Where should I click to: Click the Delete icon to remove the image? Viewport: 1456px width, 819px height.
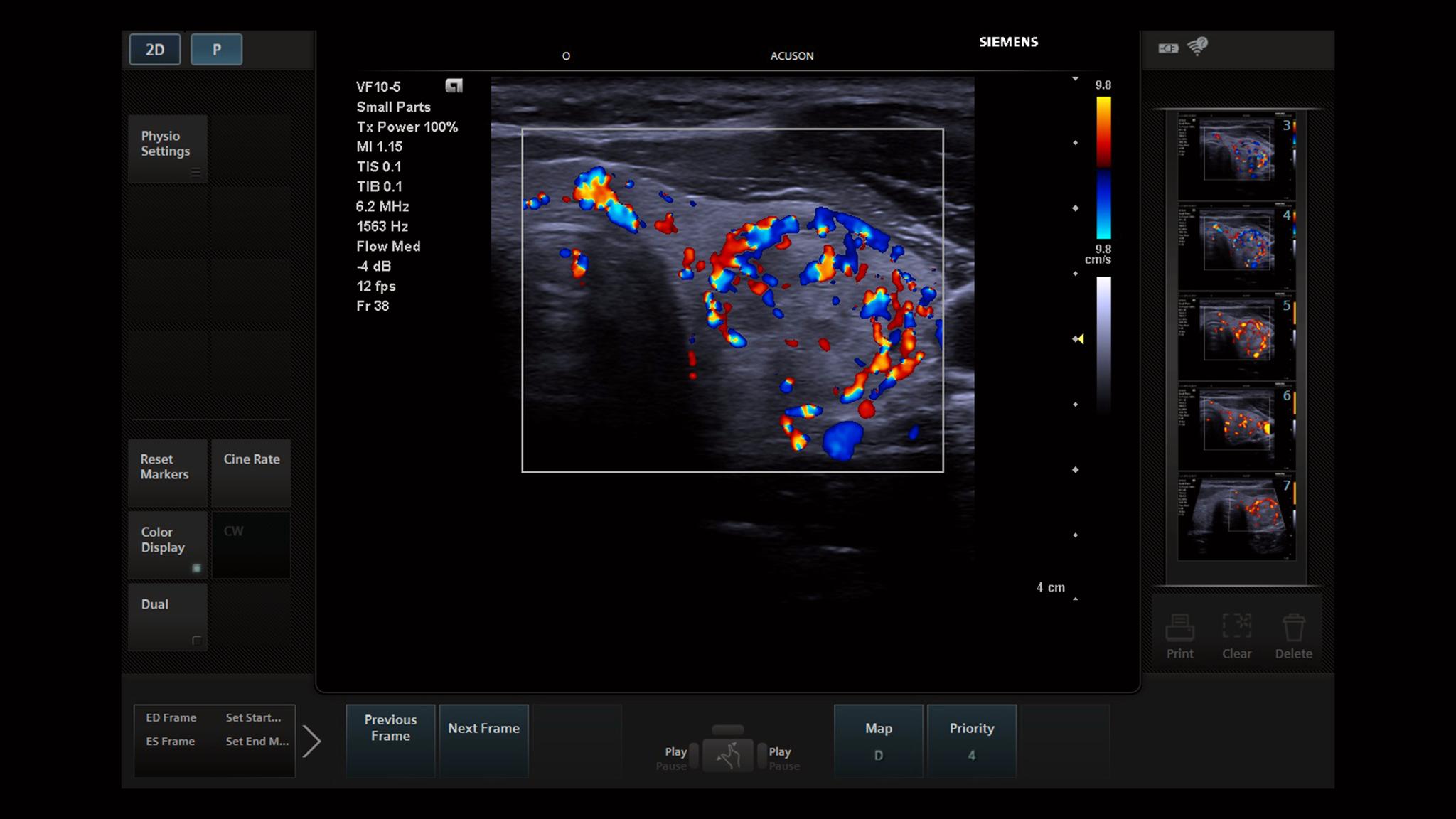1293,632
